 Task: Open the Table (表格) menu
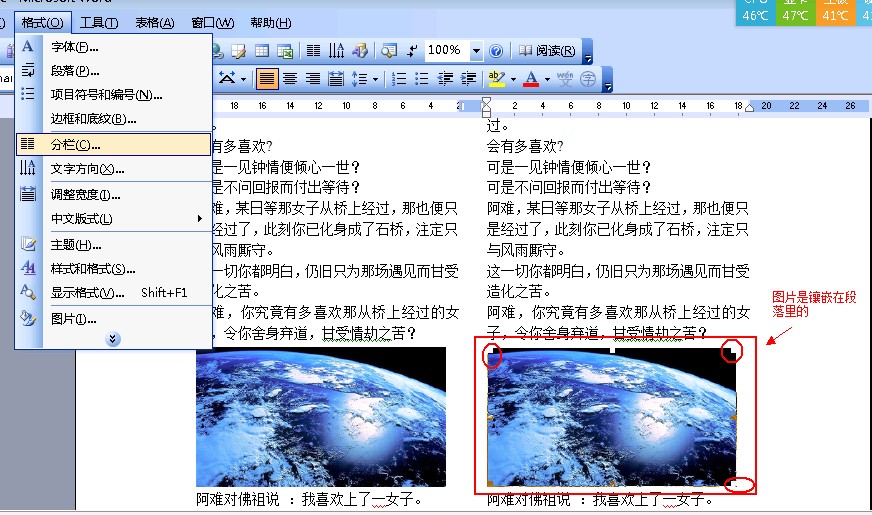(x=155, y=23)
